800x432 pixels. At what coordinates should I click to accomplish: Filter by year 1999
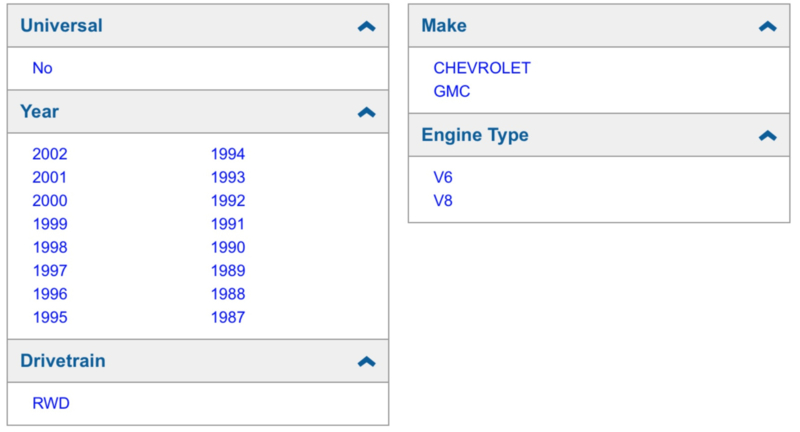(50, 224)
